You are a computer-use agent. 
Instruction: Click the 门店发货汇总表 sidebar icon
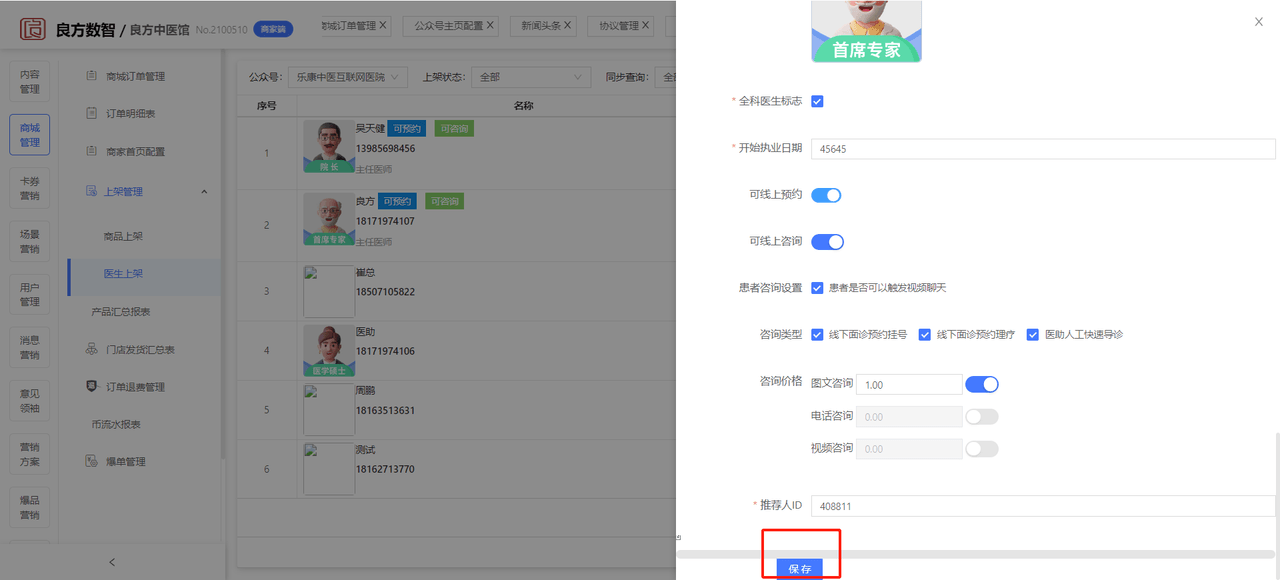(91, 349)
